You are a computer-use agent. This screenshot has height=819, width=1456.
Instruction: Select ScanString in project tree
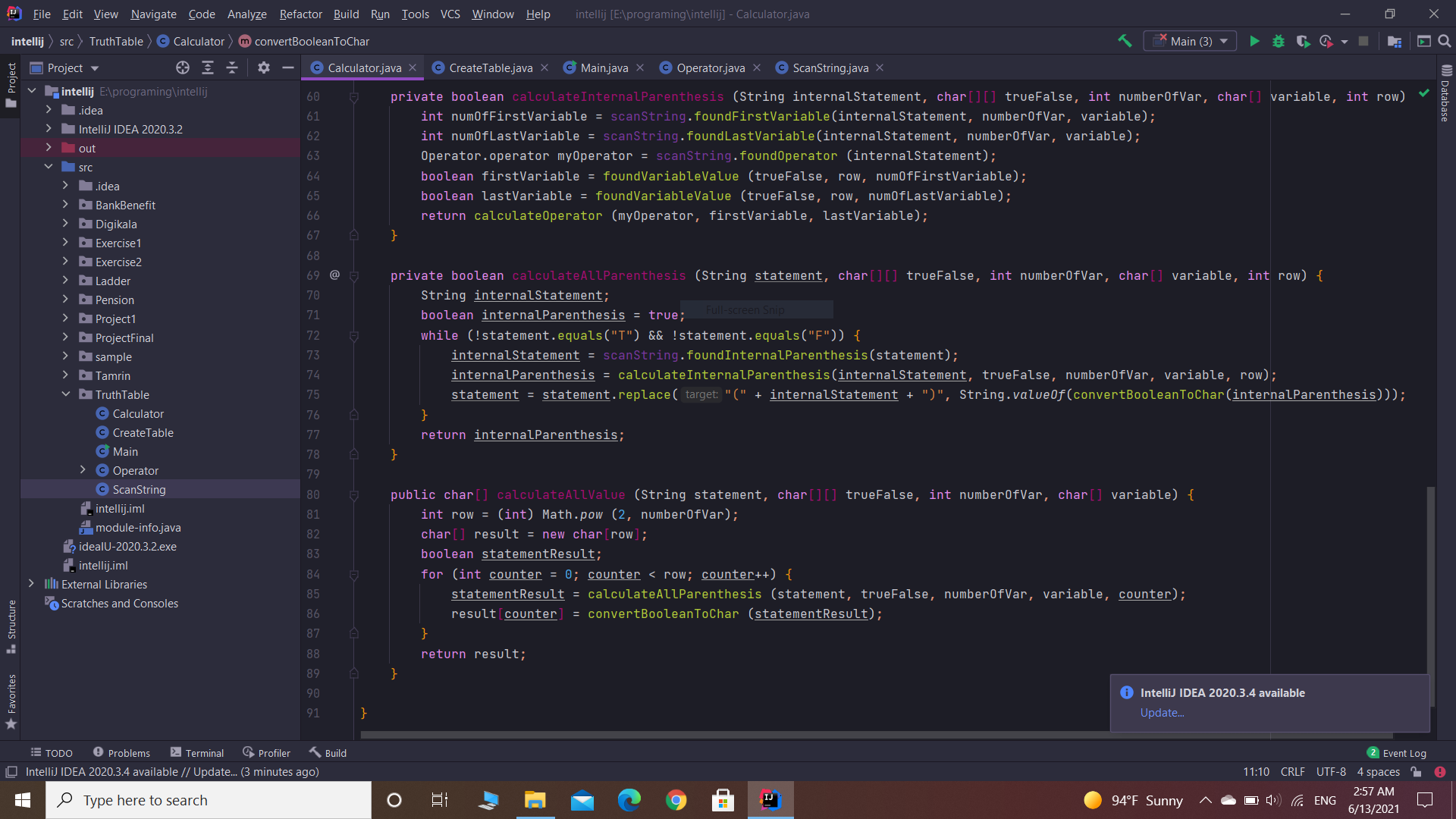coord(139,489)
